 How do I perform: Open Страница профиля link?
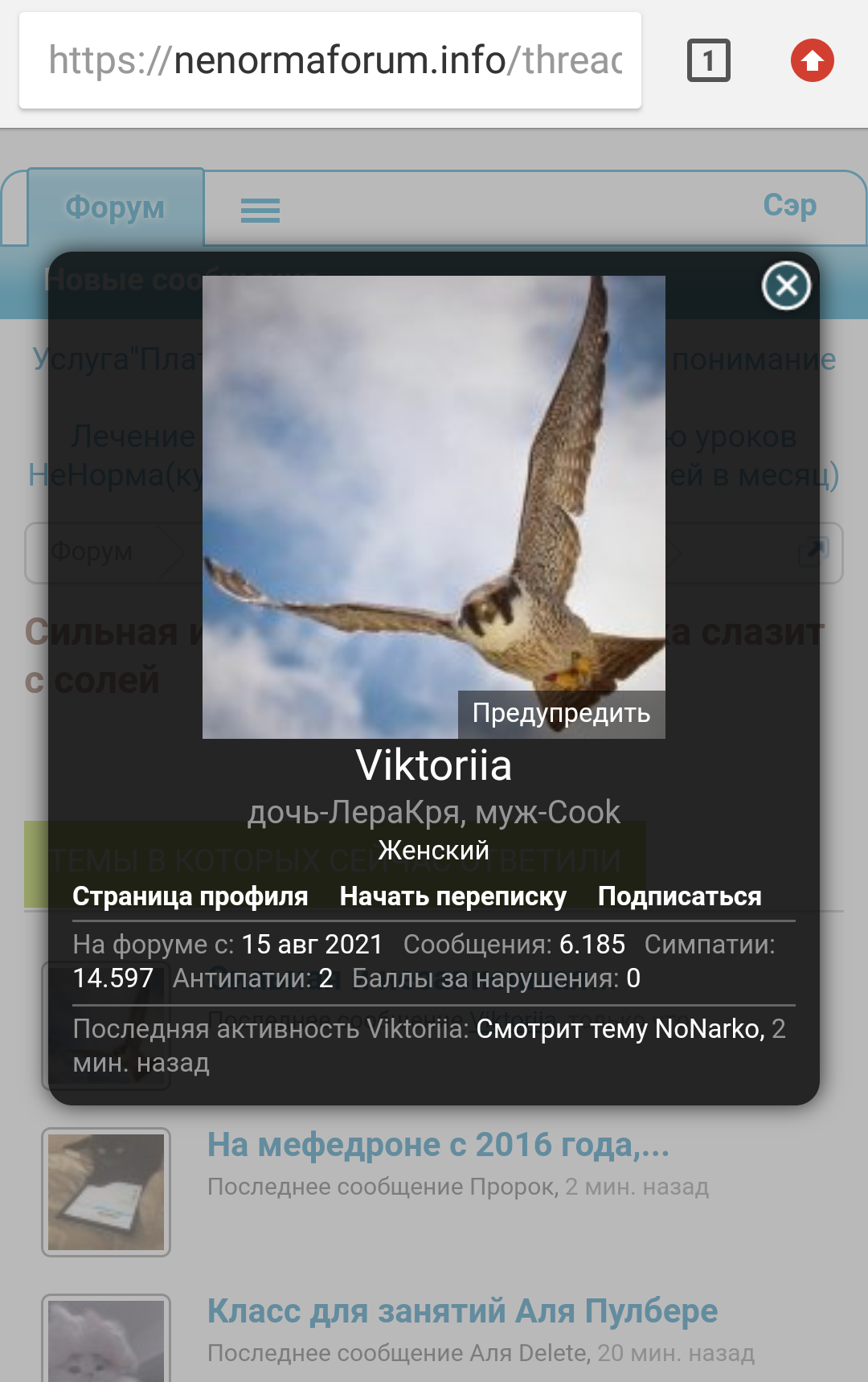point(190,896)
